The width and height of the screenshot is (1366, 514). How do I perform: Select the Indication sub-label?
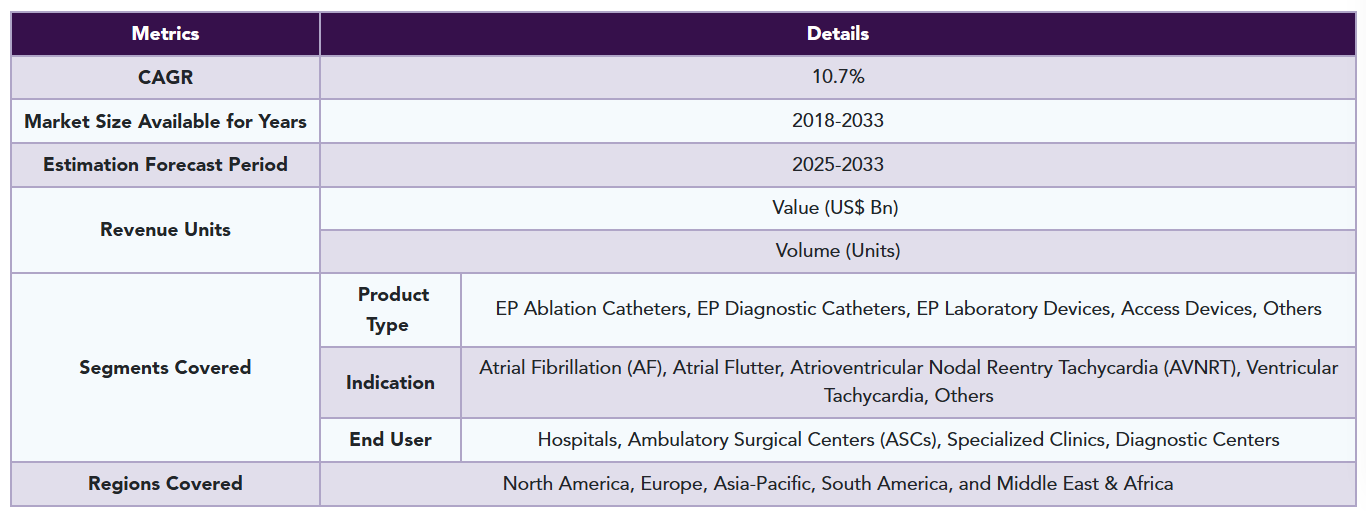(x=390, y=382)
